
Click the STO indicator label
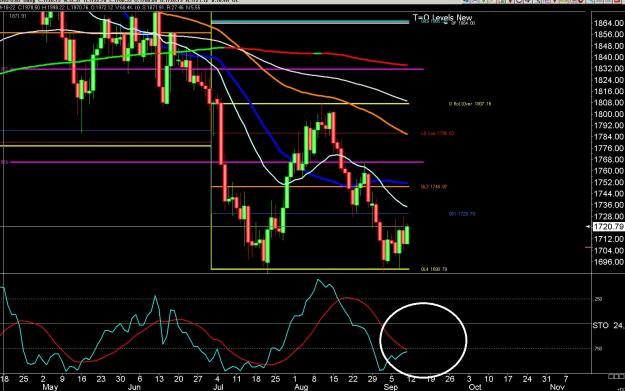[600, 326]
